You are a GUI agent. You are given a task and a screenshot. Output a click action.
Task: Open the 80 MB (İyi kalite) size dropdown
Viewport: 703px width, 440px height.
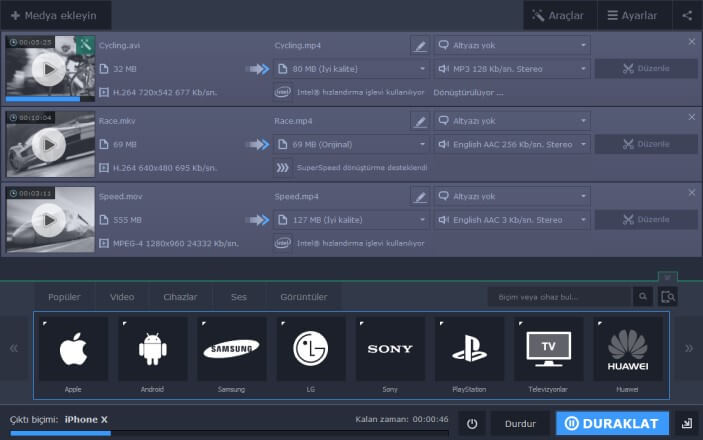point(351,69)
